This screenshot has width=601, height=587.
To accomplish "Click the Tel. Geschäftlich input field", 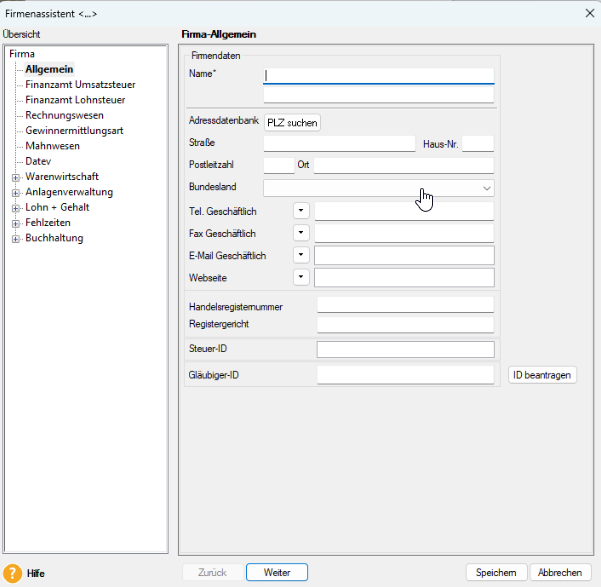I will (x=404, y=211).
